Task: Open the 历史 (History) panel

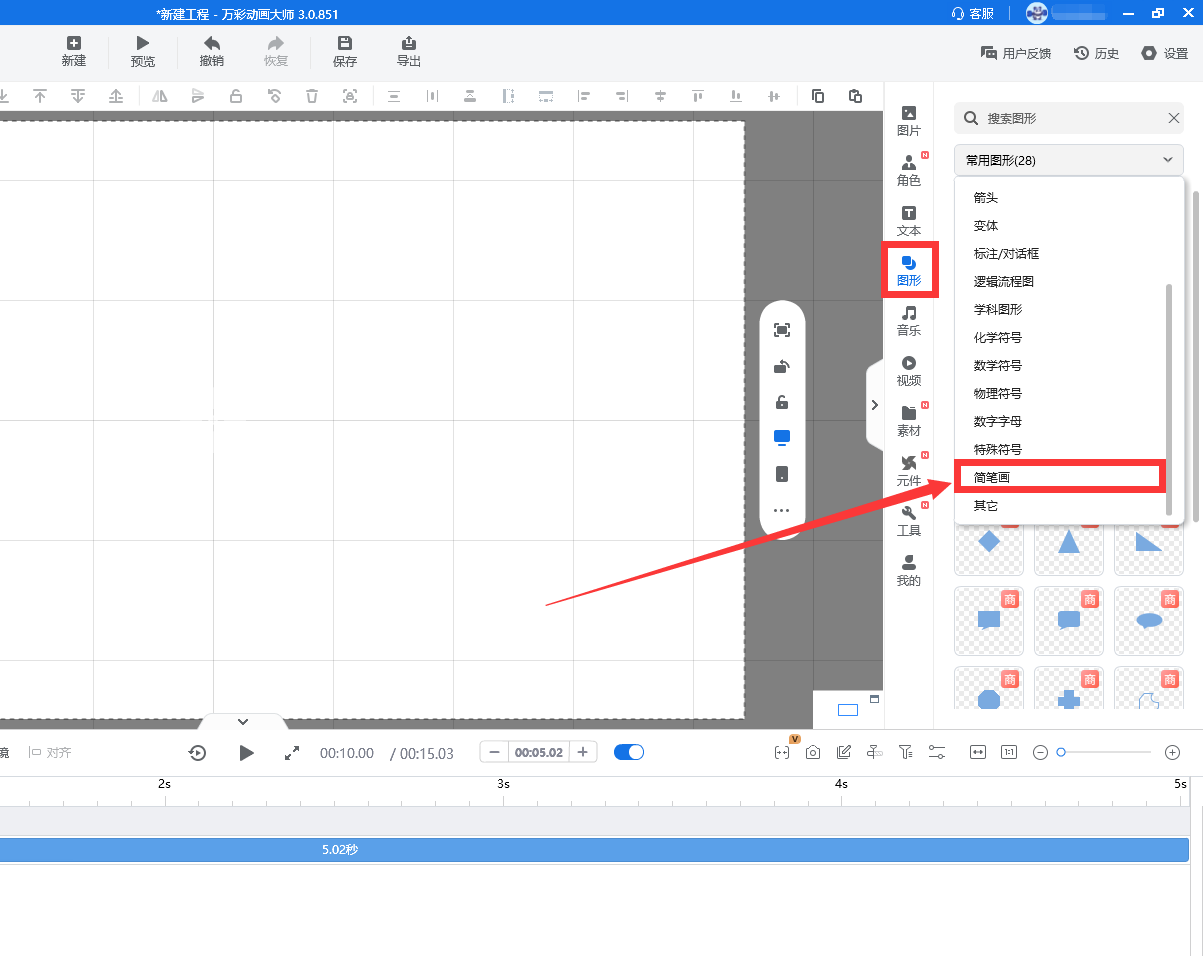Action: click(1097, 53)
